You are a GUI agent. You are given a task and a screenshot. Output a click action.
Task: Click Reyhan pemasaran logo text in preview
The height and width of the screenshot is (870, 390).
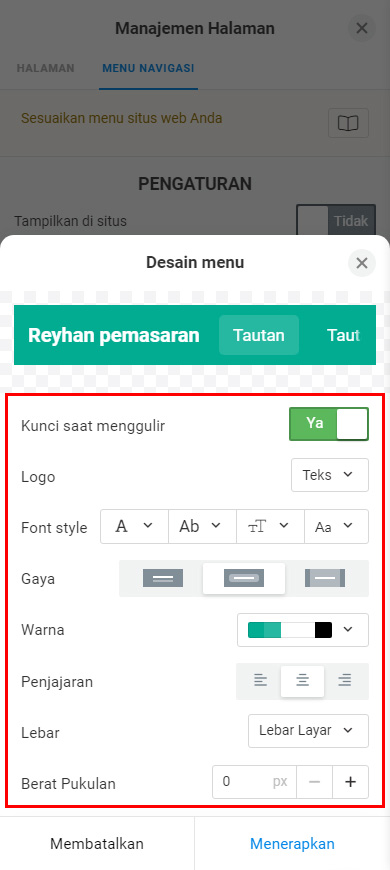114,335
